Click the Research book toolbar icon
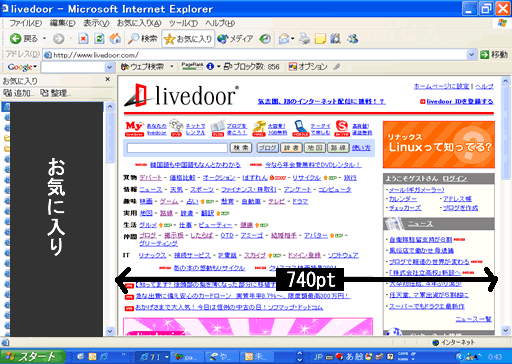This screenshot has height=364, width=512. pos(335,39)
